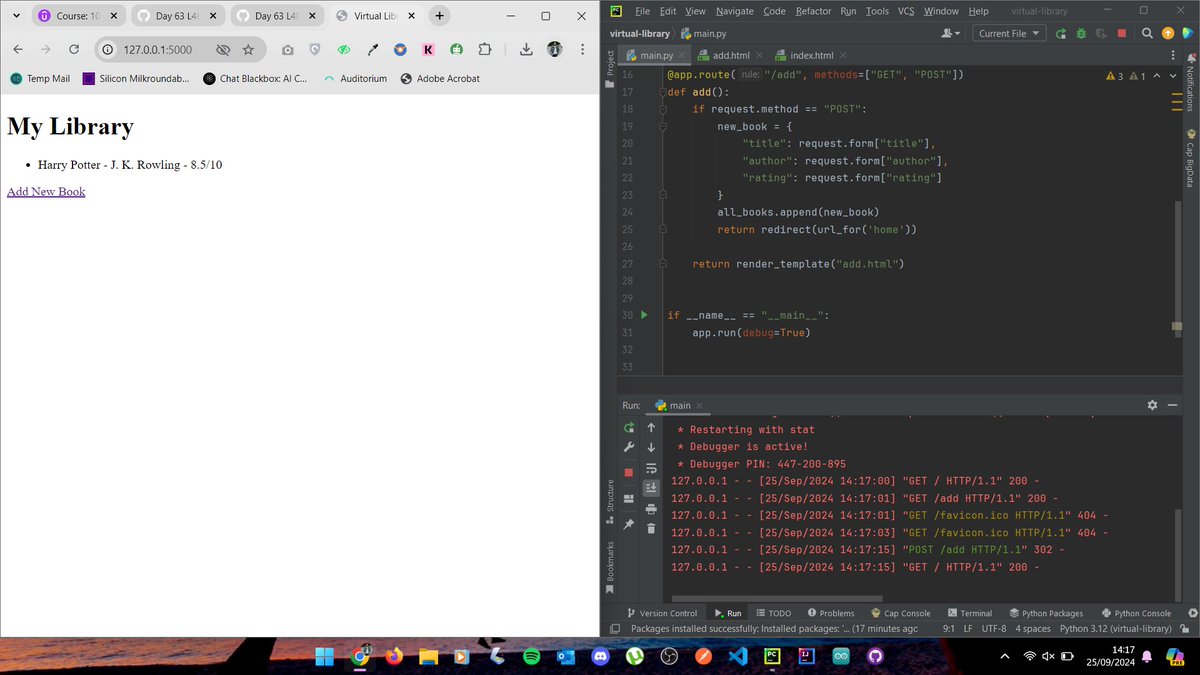
Task: Click the red stop square in Run panel
Action: [628, 472]
